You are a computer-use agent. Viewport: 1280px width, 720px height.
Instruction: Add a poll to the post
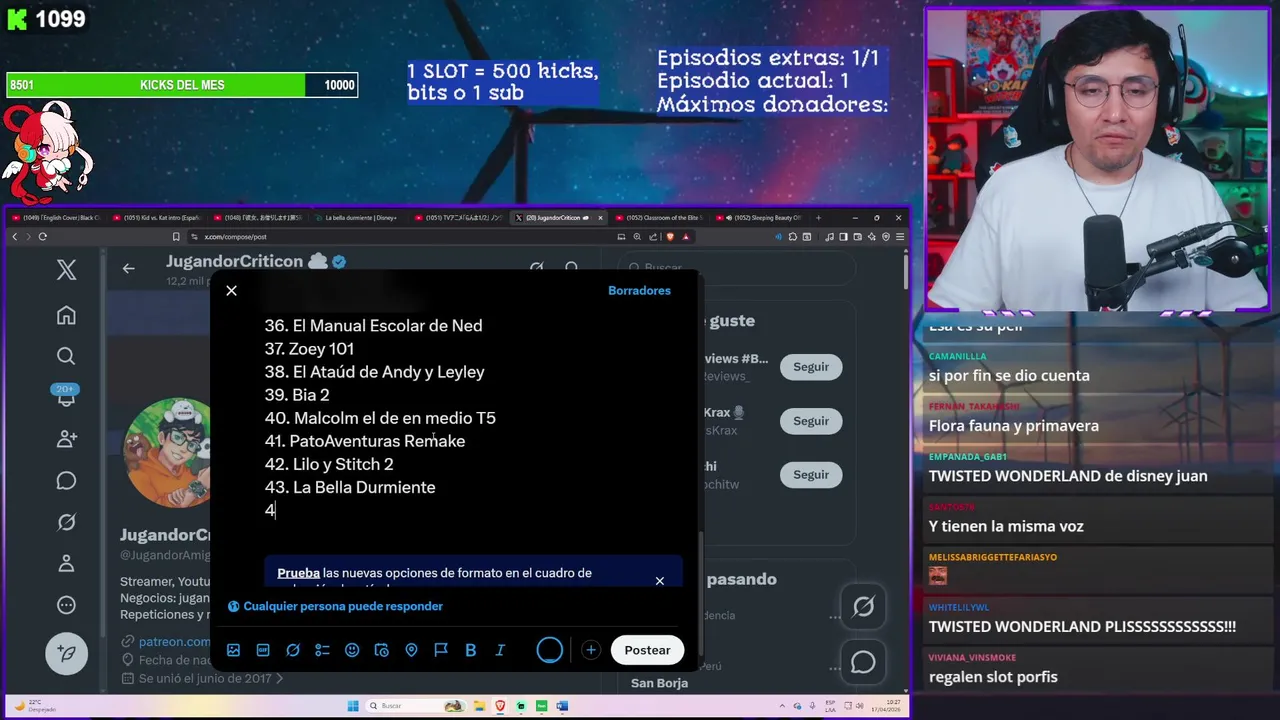click(322, 650)
